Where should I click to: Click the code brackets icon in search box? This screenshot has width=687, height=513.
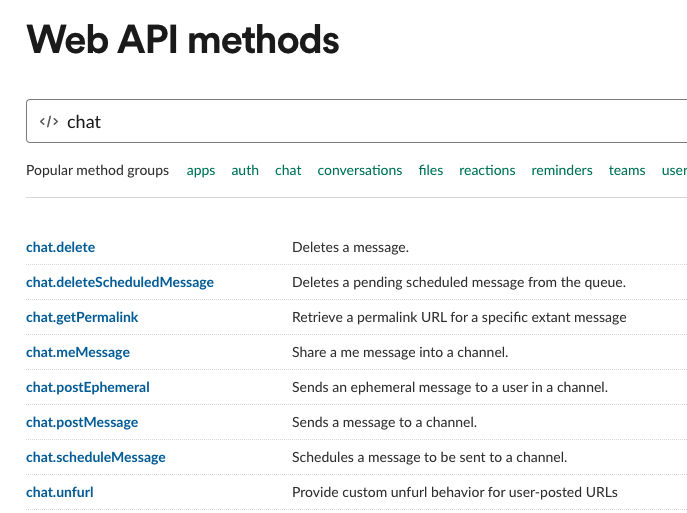(49, 121)
